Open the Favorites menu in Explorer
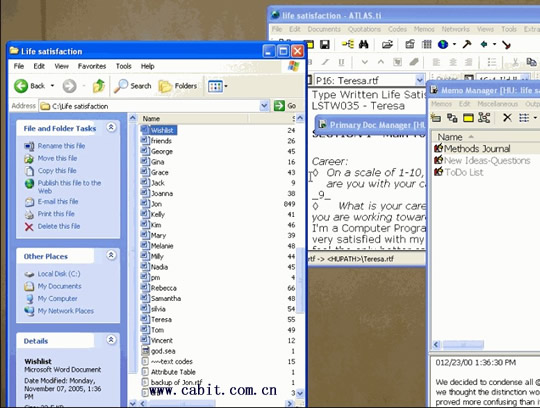The height and width of the screenshot is (408, 540). click(92, 66)
